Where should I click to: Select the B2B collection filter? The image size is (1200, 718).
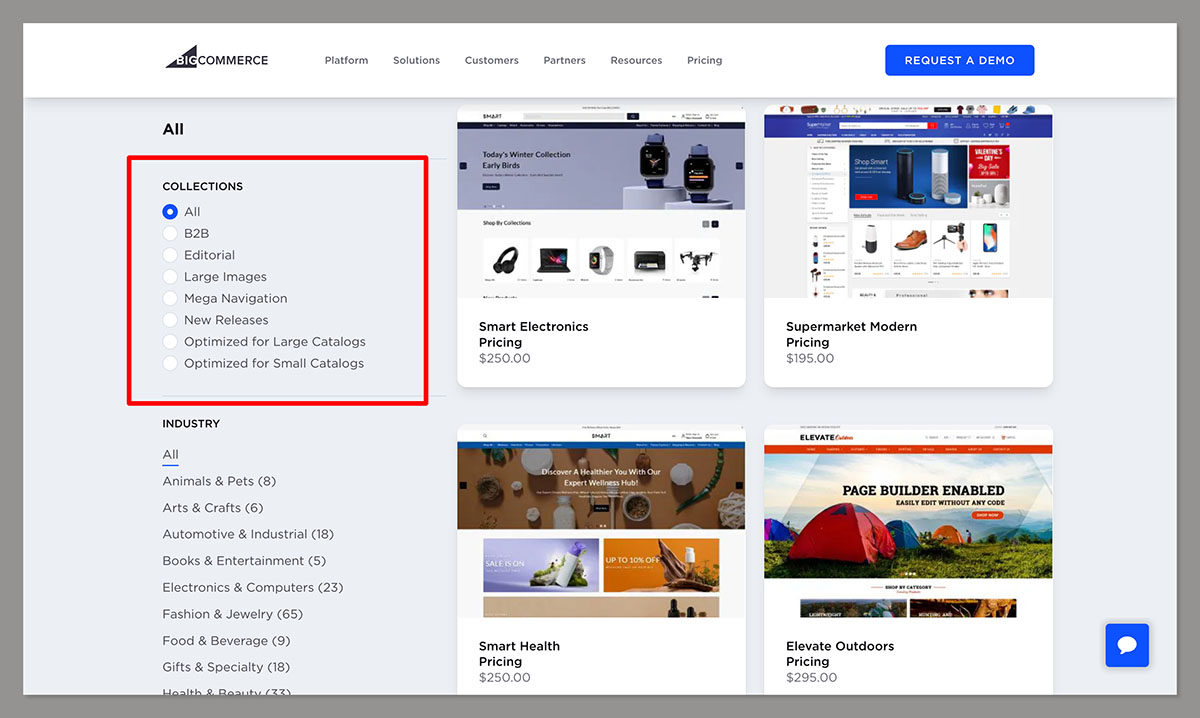(x=170, y=233)
